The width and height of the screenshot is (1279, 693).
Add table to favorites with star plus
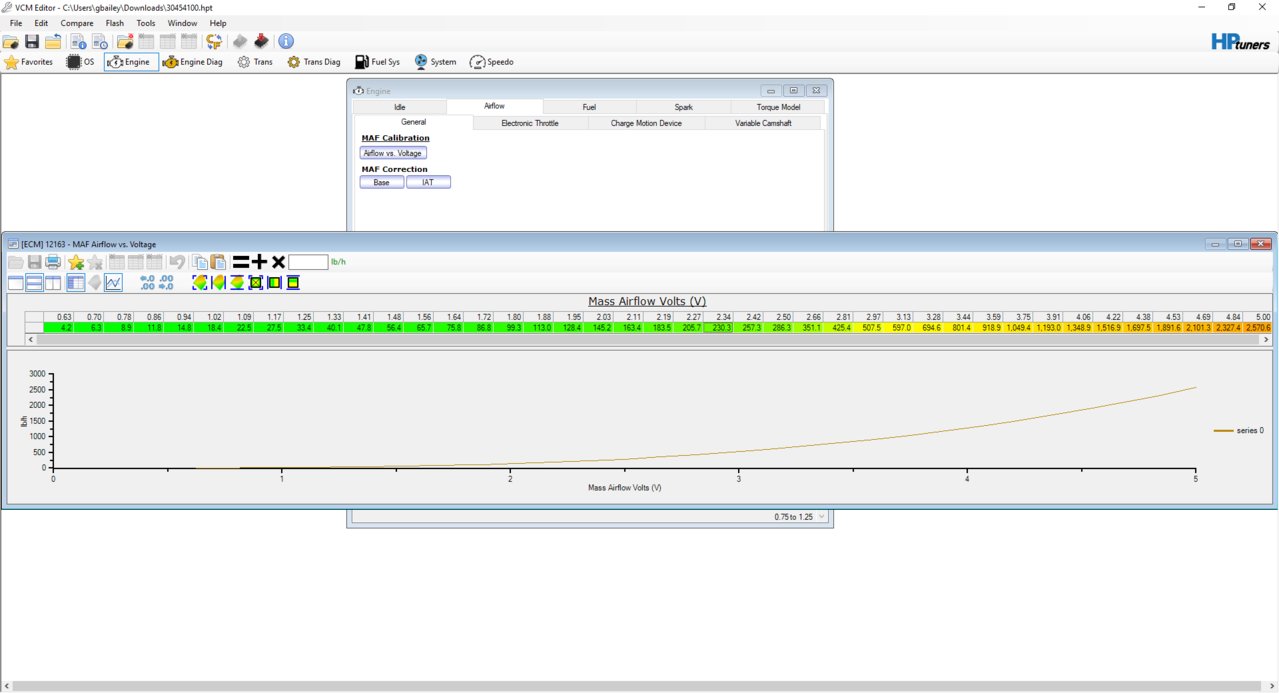[x=76, y=262]
